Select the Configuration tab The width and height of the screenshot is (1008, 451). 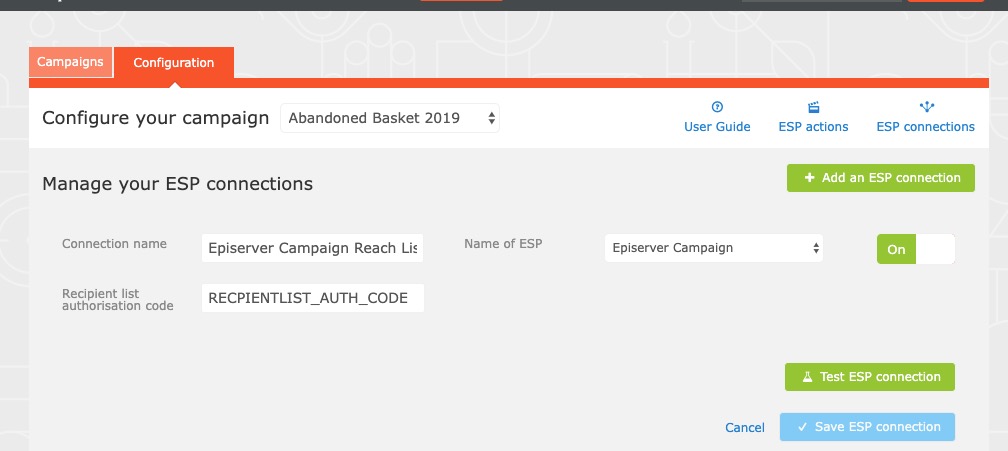(174, 62)
